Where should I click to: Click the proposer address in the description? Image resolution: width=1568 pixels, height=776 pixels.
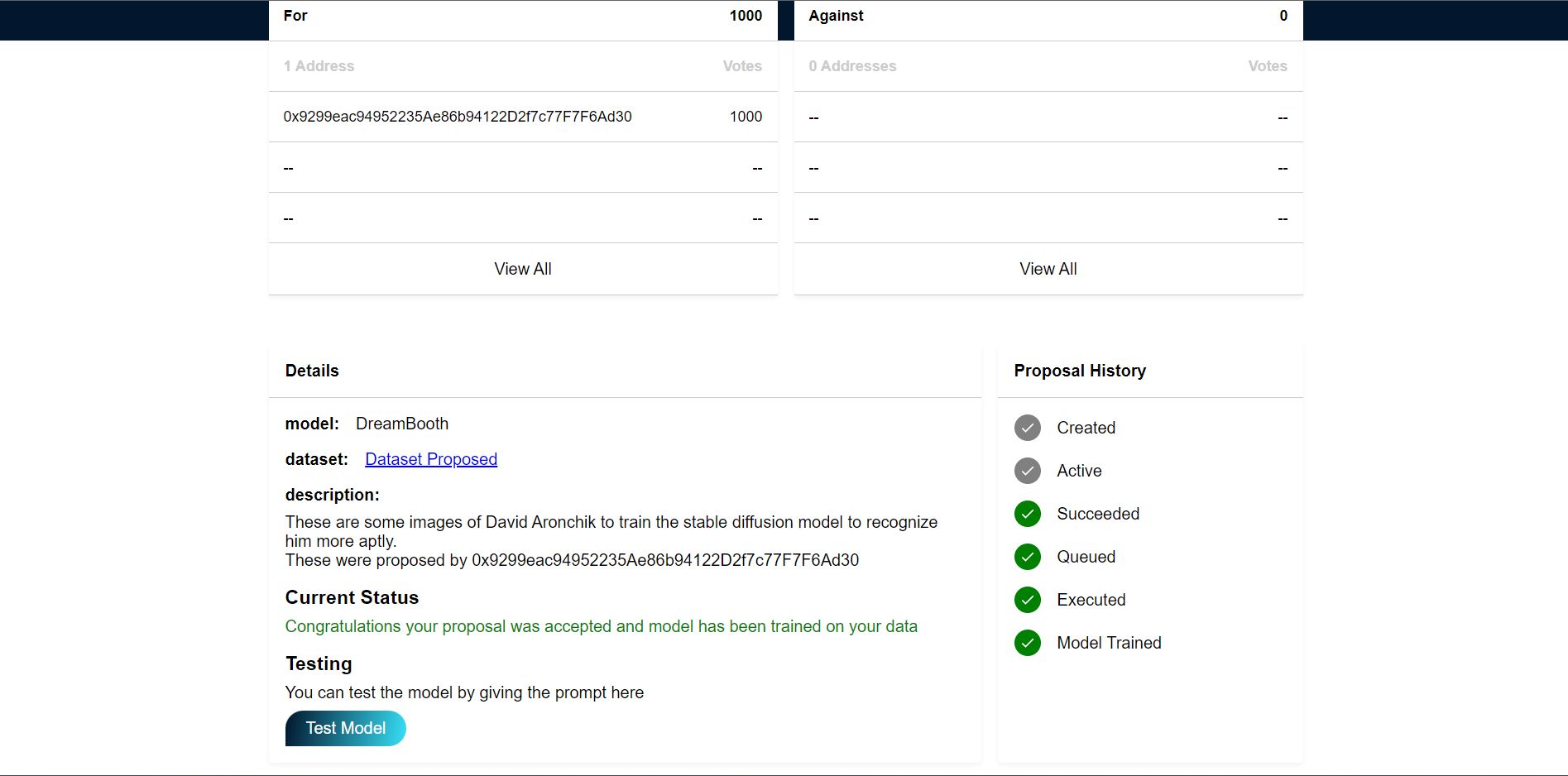tap(665, 560)
